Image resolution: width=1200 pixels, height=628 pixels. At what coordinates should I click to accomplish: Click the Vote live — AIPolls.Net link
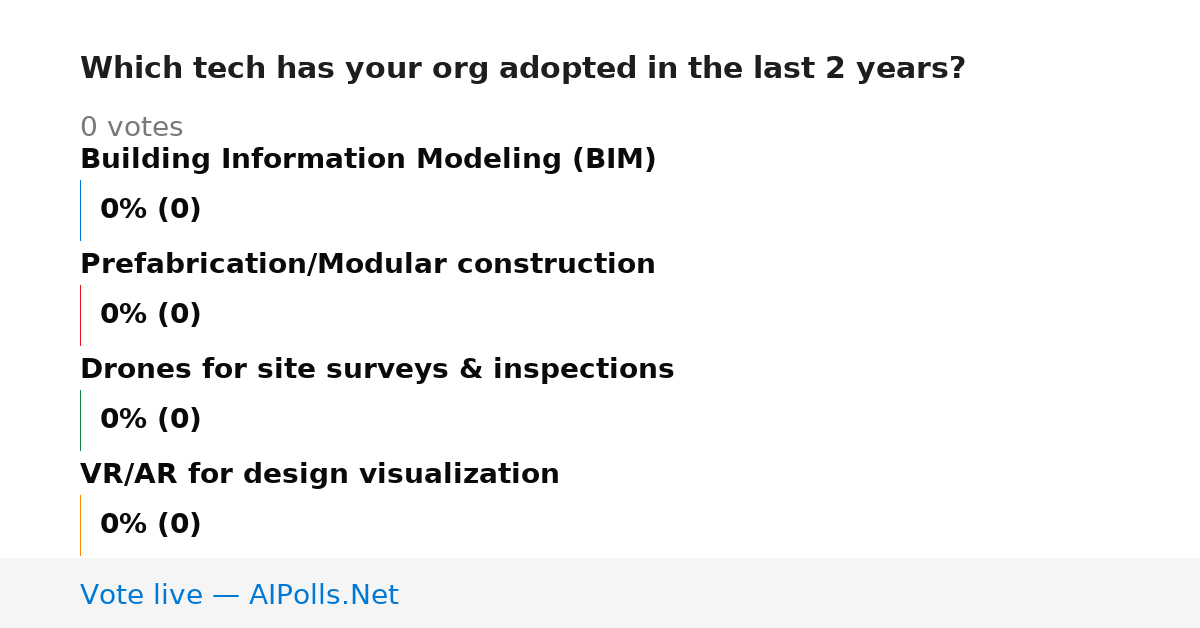coord(239,595)
